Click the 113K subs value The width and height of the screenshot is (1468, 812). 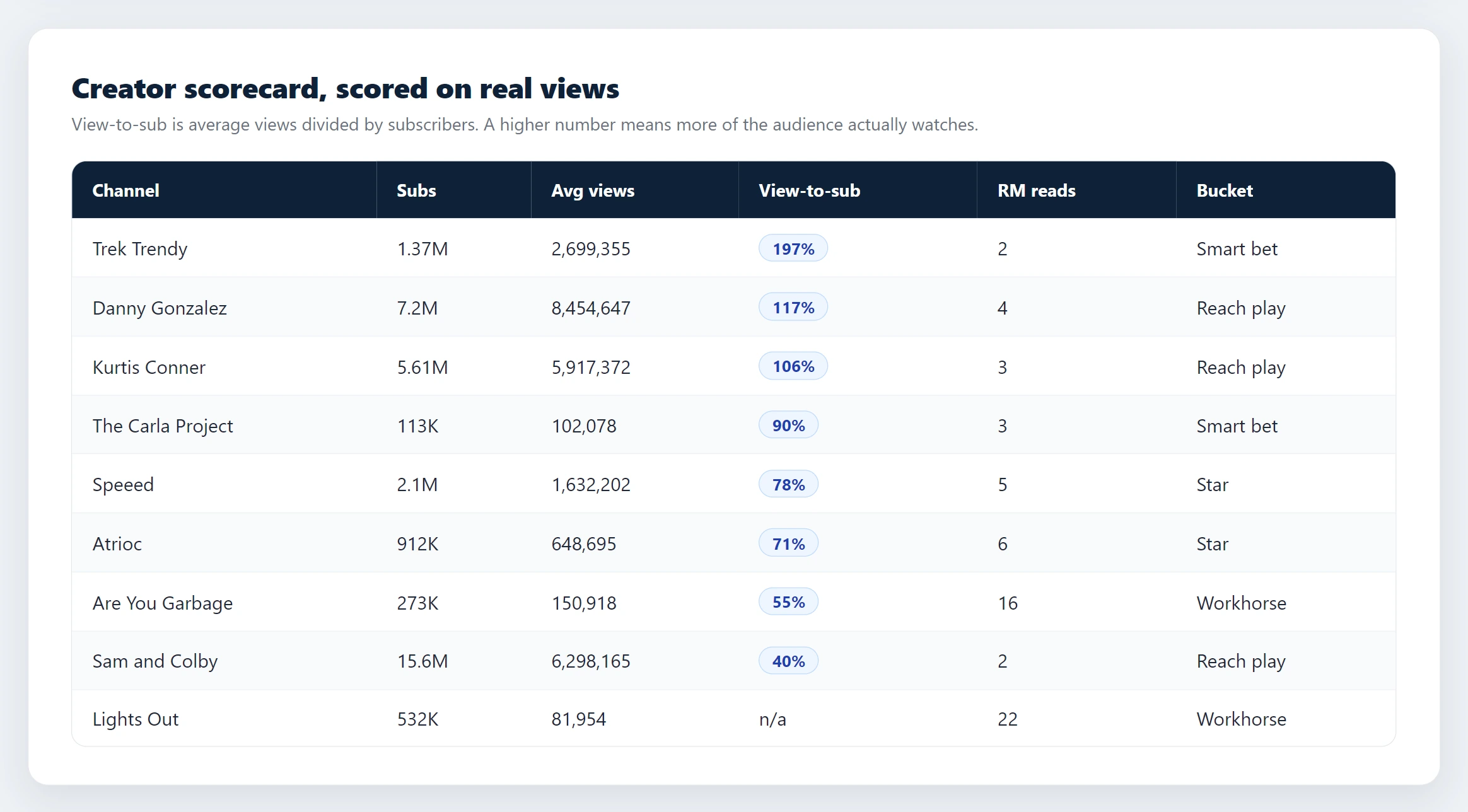point(417,426)
